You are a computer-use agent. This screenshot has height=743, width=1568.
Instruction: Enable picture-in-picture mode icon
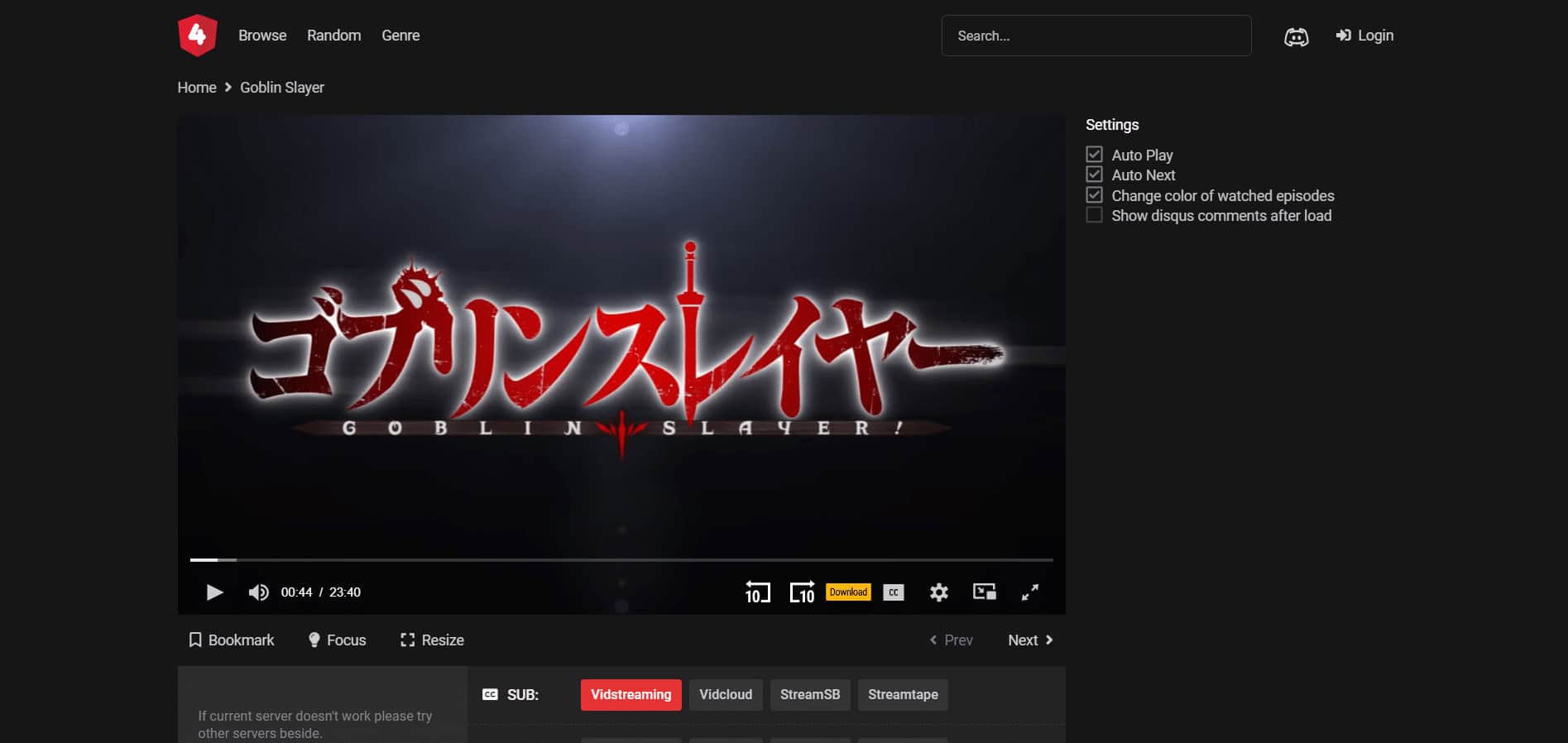[x=984, y=592]
